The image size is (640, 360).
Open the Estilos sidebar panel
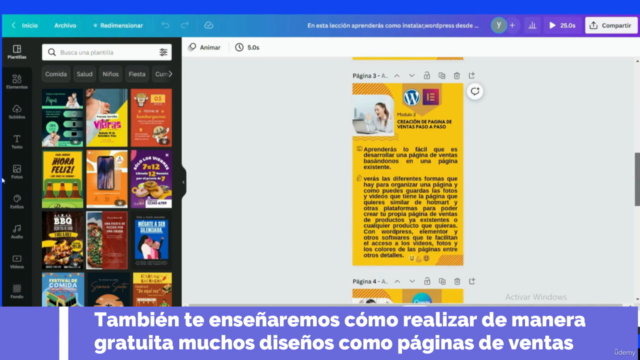pos(17,201)
